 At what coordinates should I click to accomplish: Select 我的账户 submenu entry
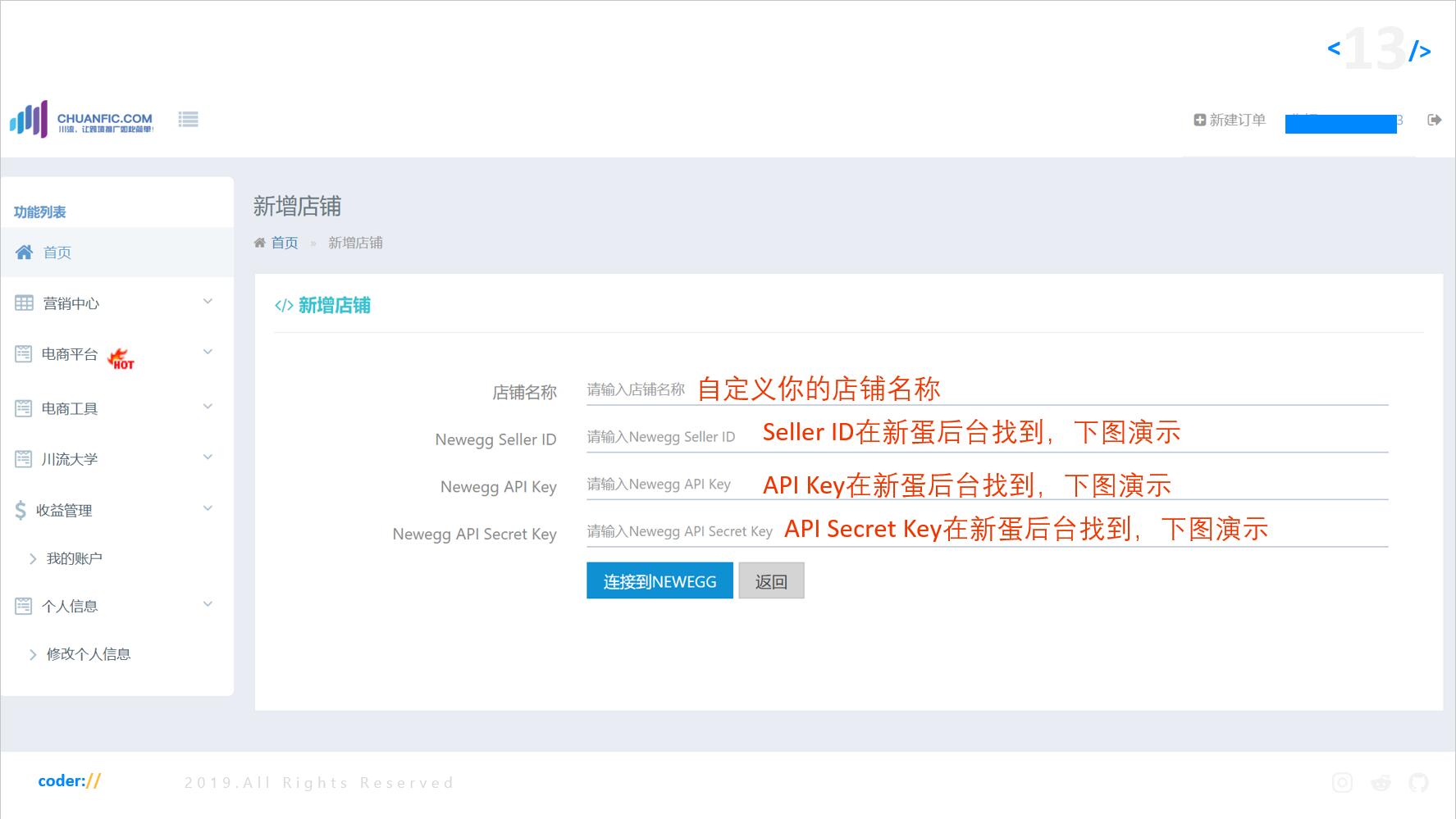click(x=75, y=558)
